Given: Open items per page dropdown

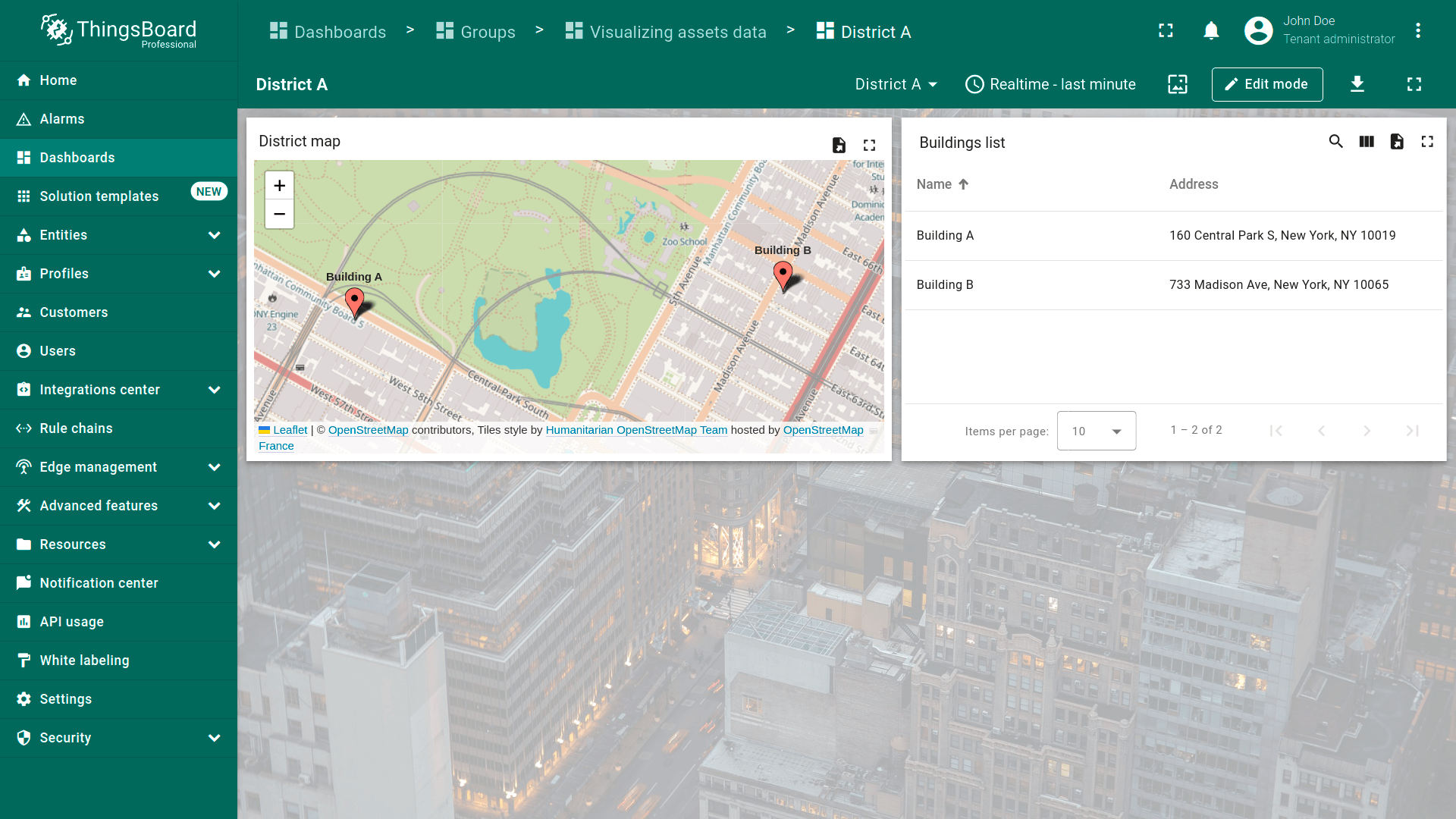Looking at the screenshot, I should pos(1096,431).
